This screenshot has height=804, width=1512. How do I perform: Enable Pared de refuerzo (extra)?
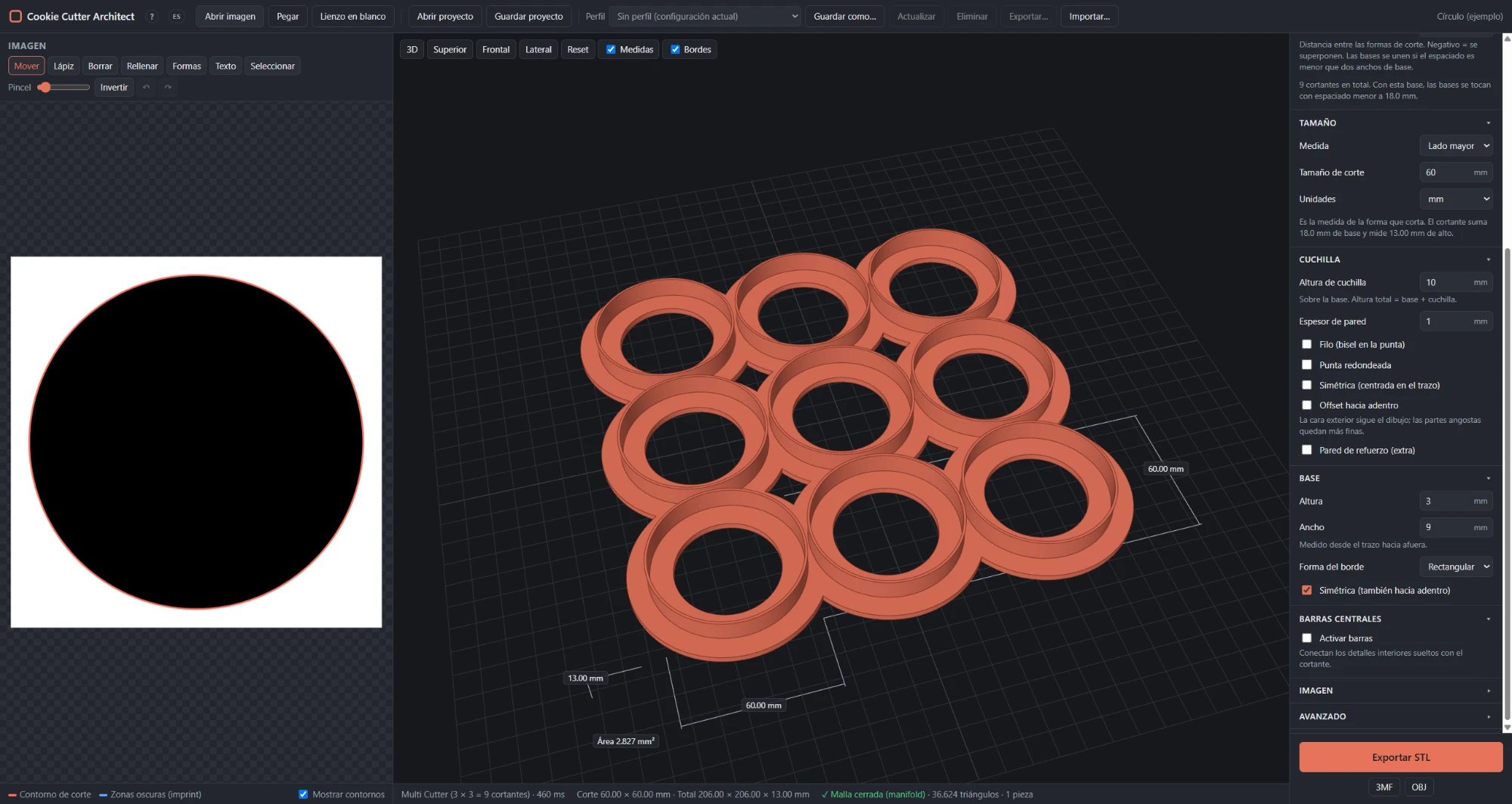(1306, 450)
